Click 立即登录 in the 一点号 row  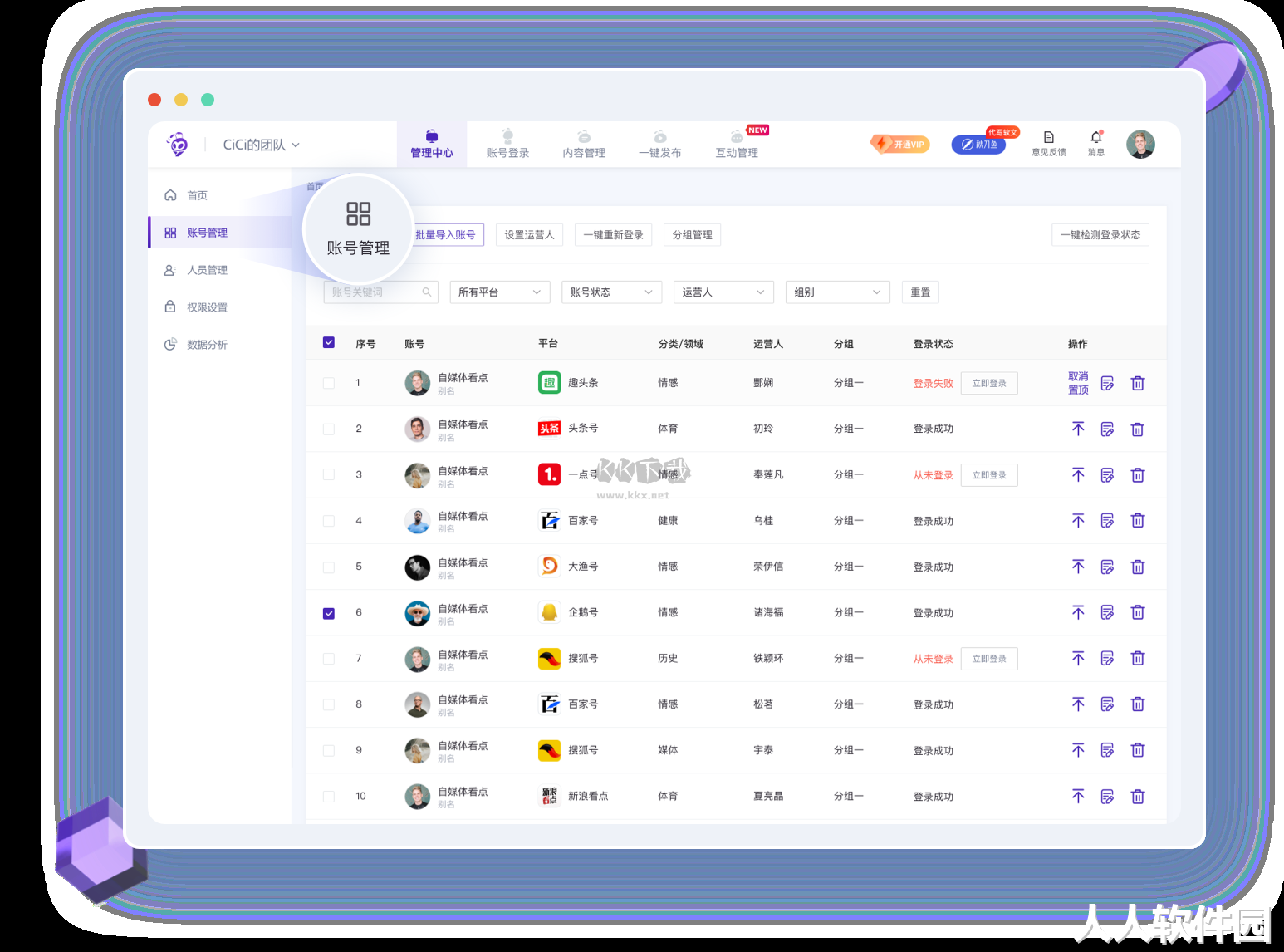click(x=989, y=475)
